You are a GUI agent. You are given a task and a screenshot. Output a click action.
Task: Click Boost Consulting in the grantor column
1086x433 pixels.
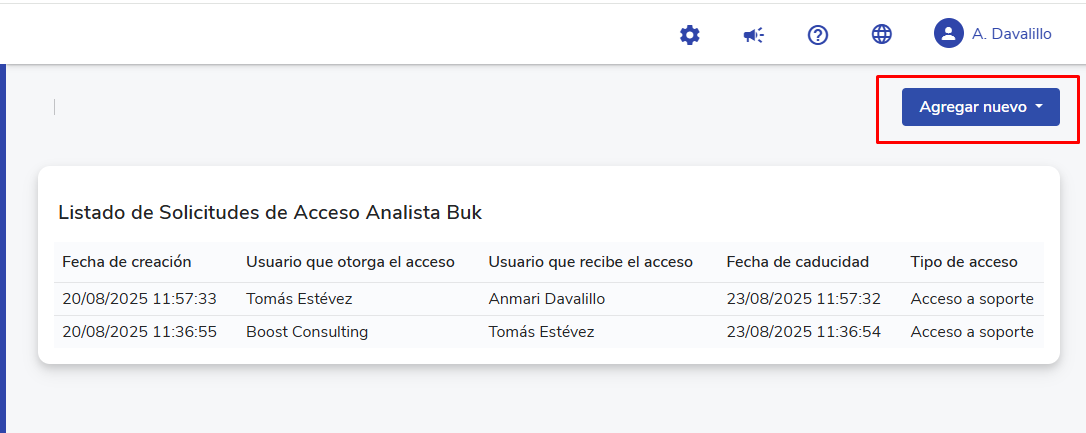pos(307,332)
